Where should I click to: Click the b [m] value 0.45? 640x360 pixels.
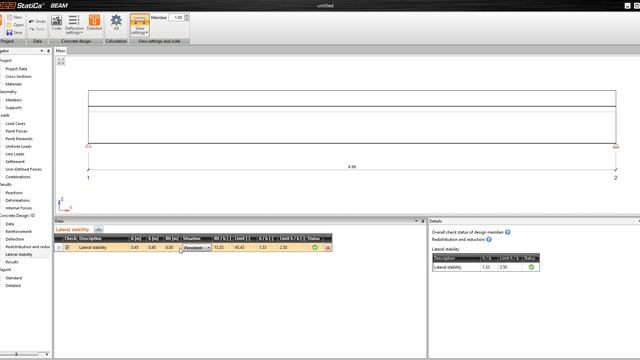point(135,247)
